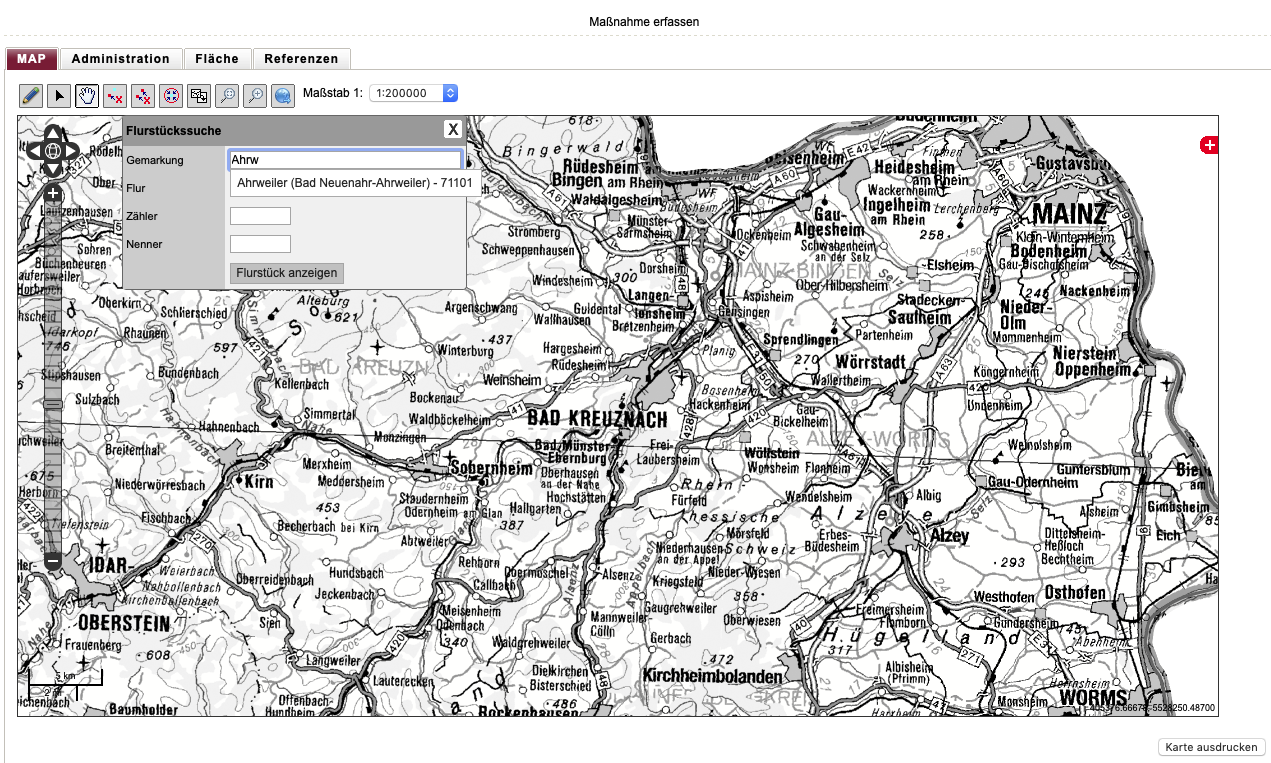Image resolution: width=1271 pixels, height=763 pixels.
Task: Activate the hand pan tool
Action: click(x=87, y=95)
